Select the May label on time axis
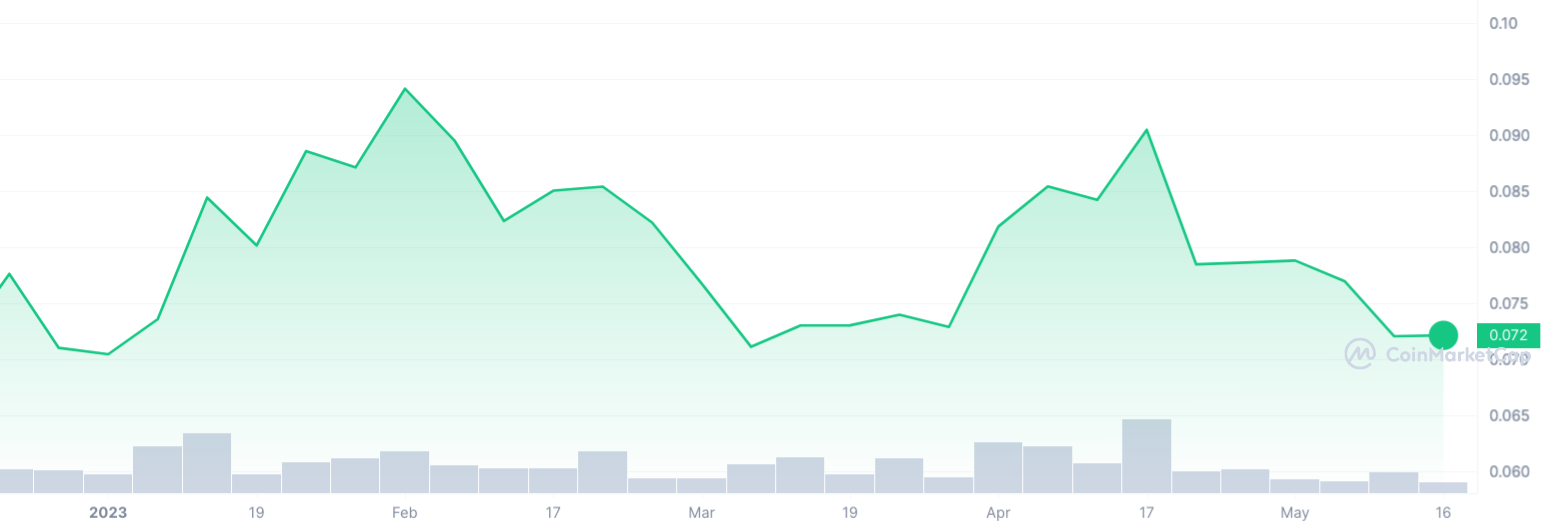Viewport: 1541px width, 528px height. (x=1295, y=513)
